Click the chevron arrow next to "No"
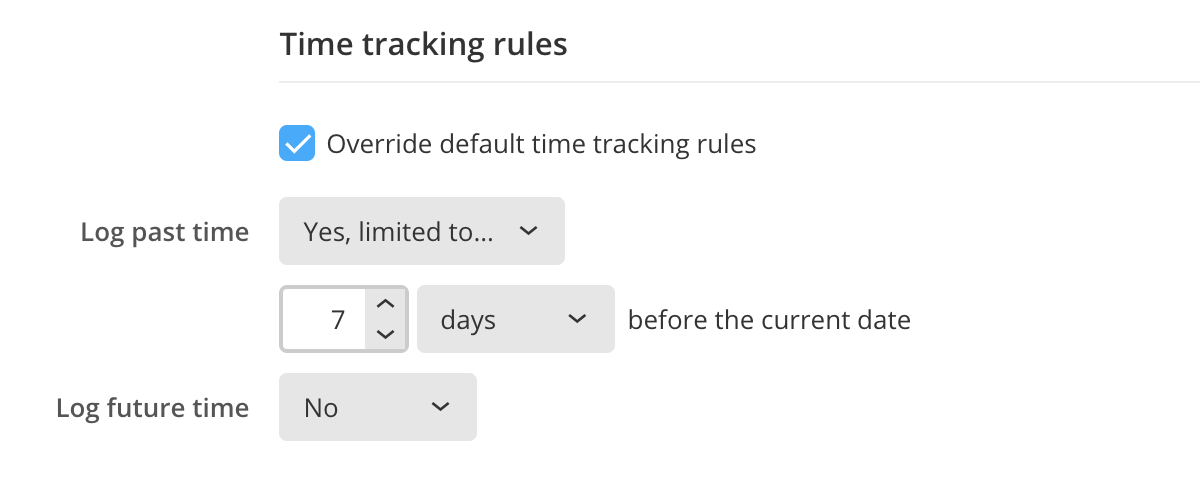This screenshot has width=1200, height=480. pos(440,408)
